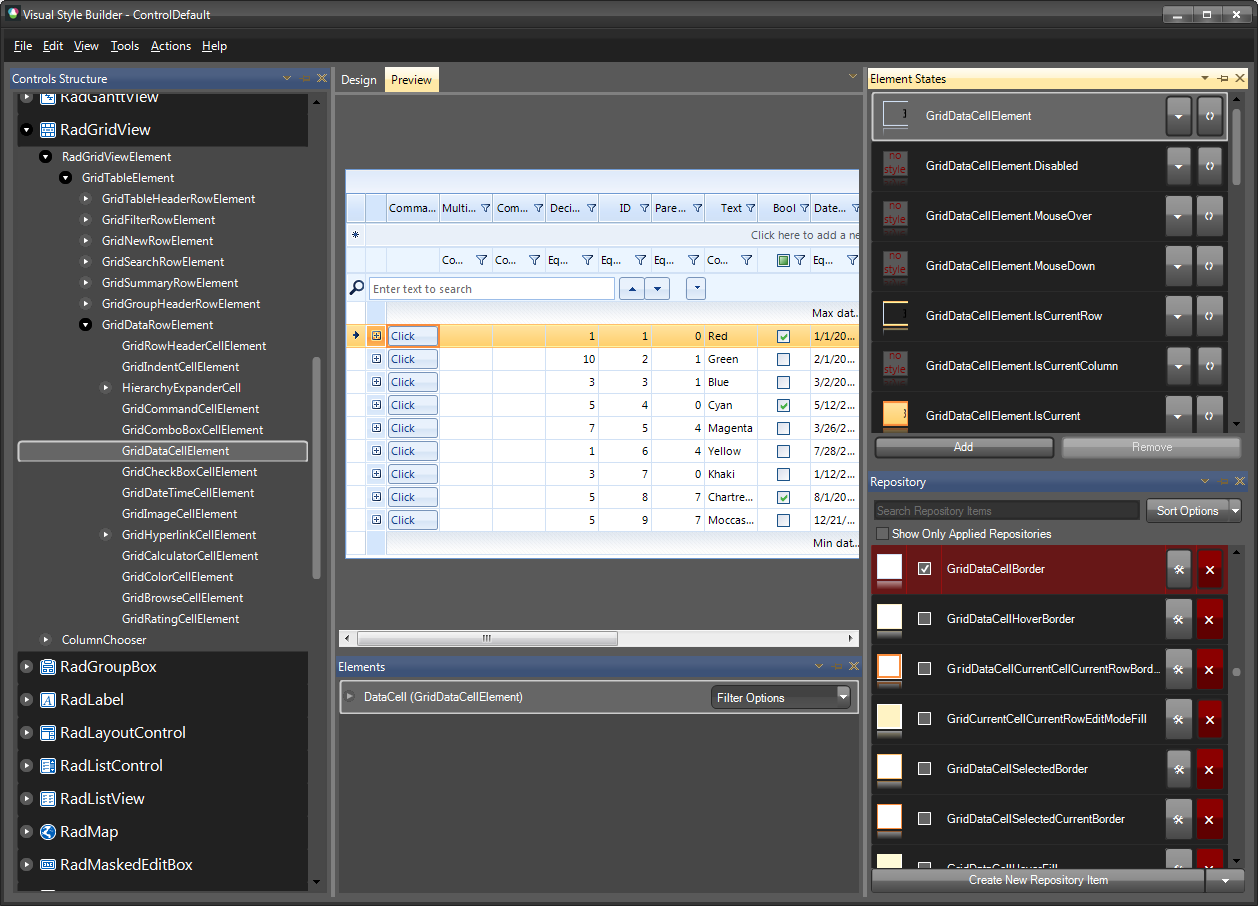
Task: Uncheck the Bool checkbox in Cyan row
Action: (x=784, y=405)
